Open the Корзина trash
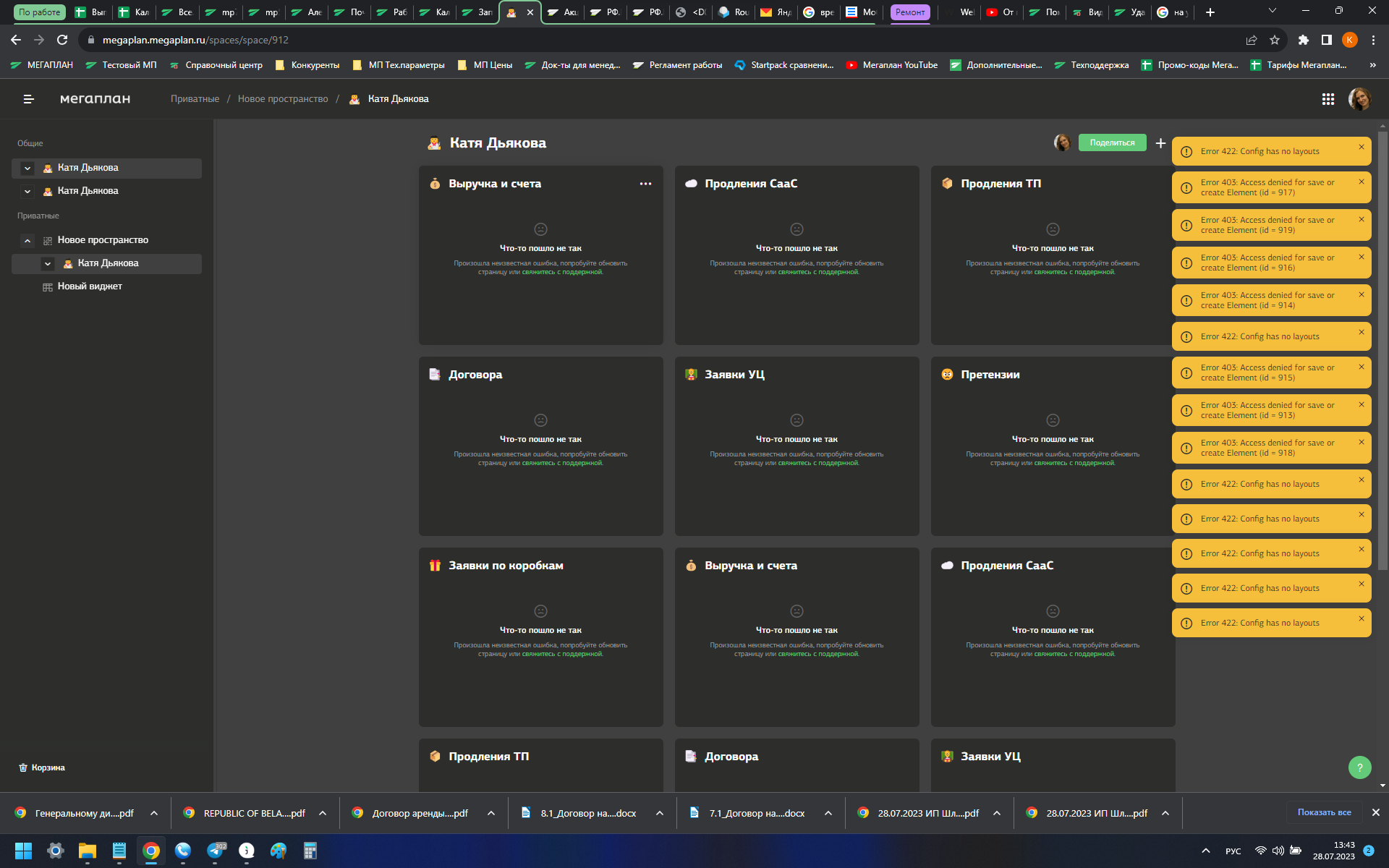This screenshot has height=868, width=1389. coord(42,767)
